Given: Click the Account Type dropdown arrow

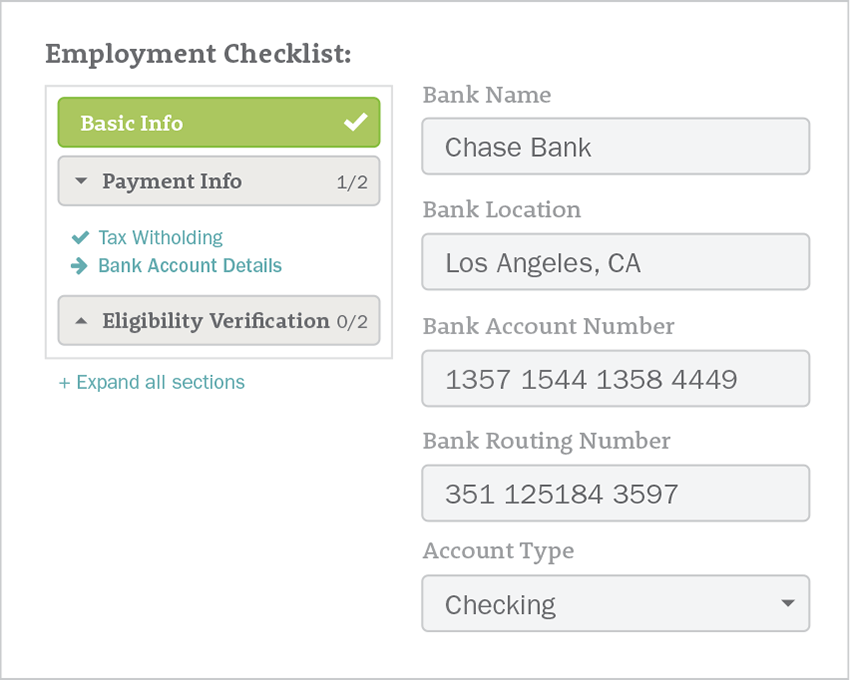Looking at the screenshot, I should pos(787,603).
